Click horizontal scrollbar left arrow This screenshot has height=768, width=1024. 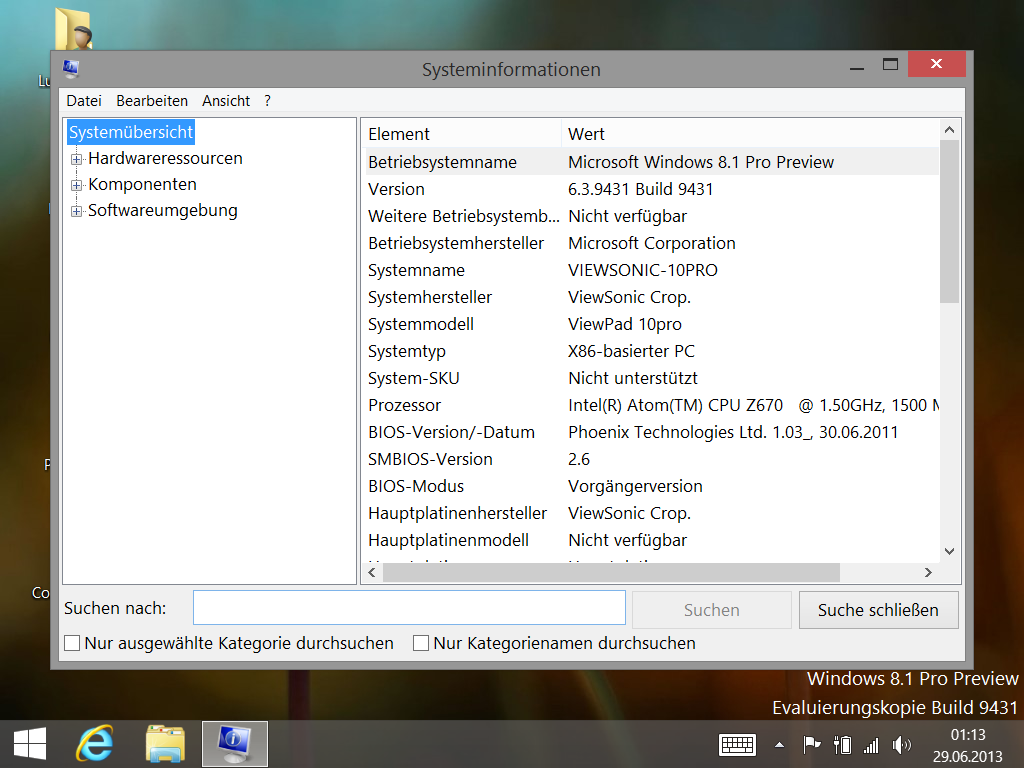tap(372, 573)
